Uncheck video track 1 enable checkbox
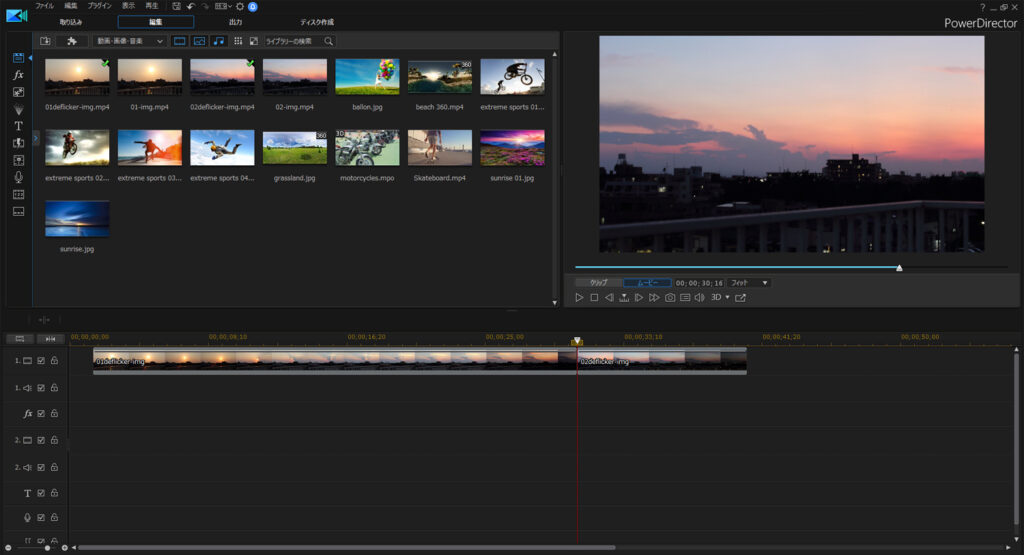 pos(41,360)
